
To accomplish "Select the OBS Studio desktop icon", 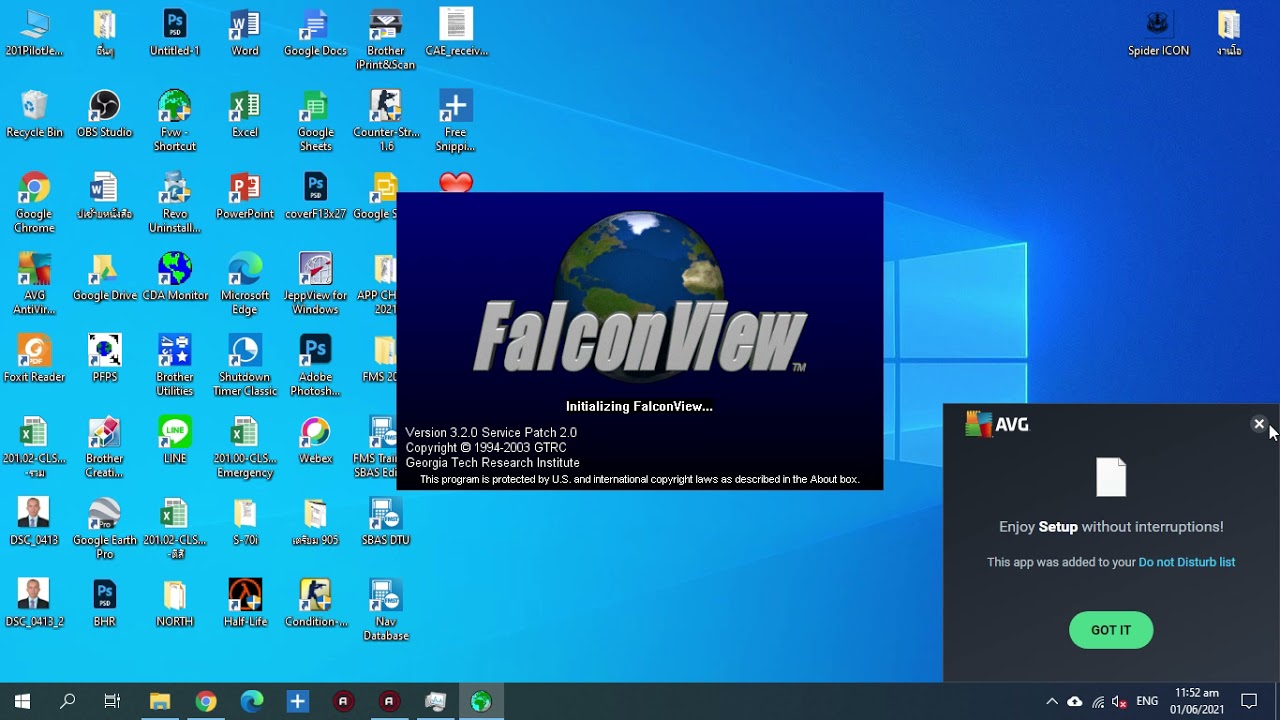I will point(104,114).
